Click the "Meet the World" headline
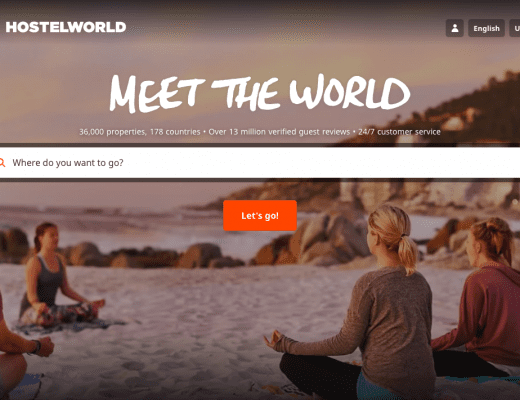 click(x=260, y=93)
